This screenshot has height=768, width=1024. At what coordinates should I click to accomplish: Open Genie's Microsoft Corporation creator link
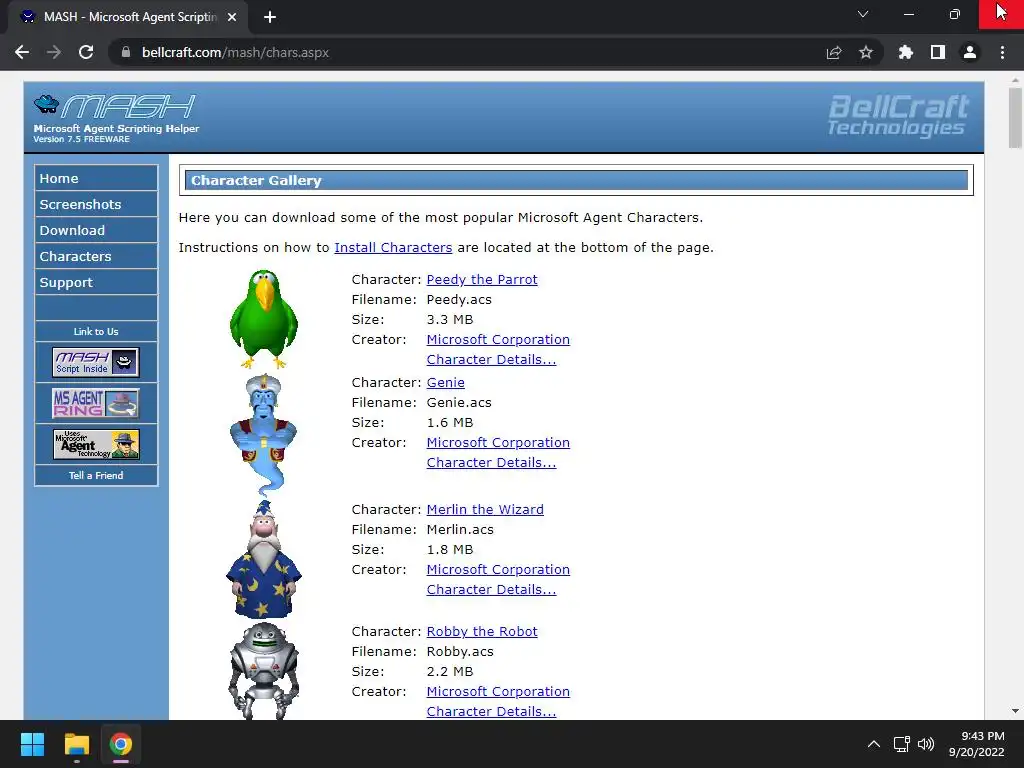498,443
